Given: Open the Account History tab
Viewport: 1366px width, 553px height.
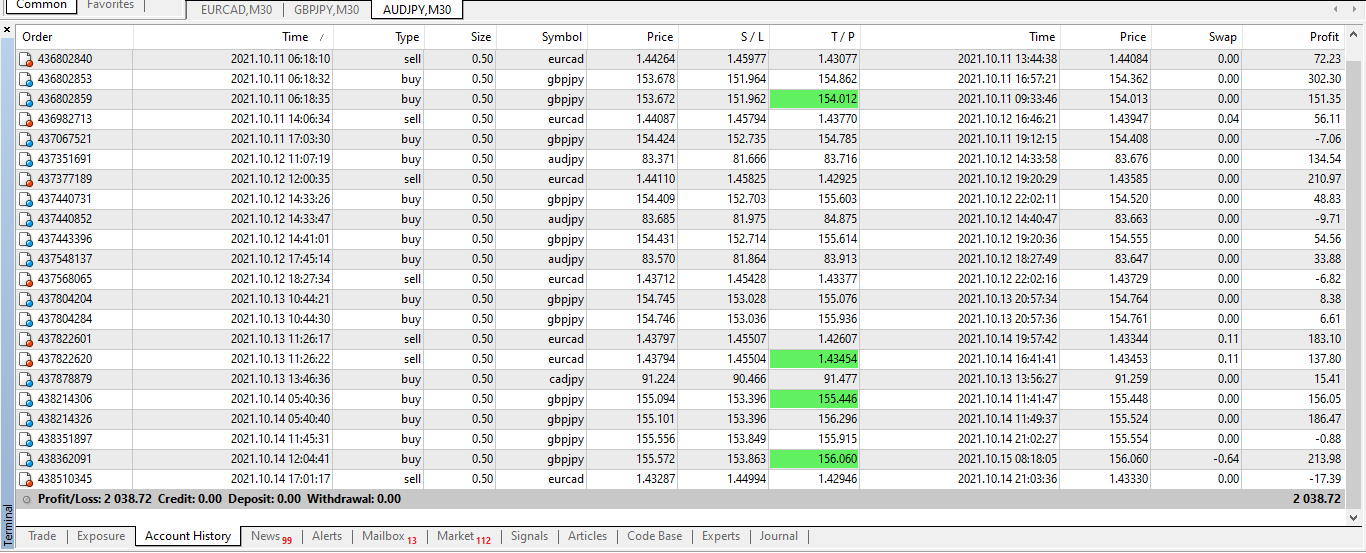Looking at the screenshot, I should [188, 536].
